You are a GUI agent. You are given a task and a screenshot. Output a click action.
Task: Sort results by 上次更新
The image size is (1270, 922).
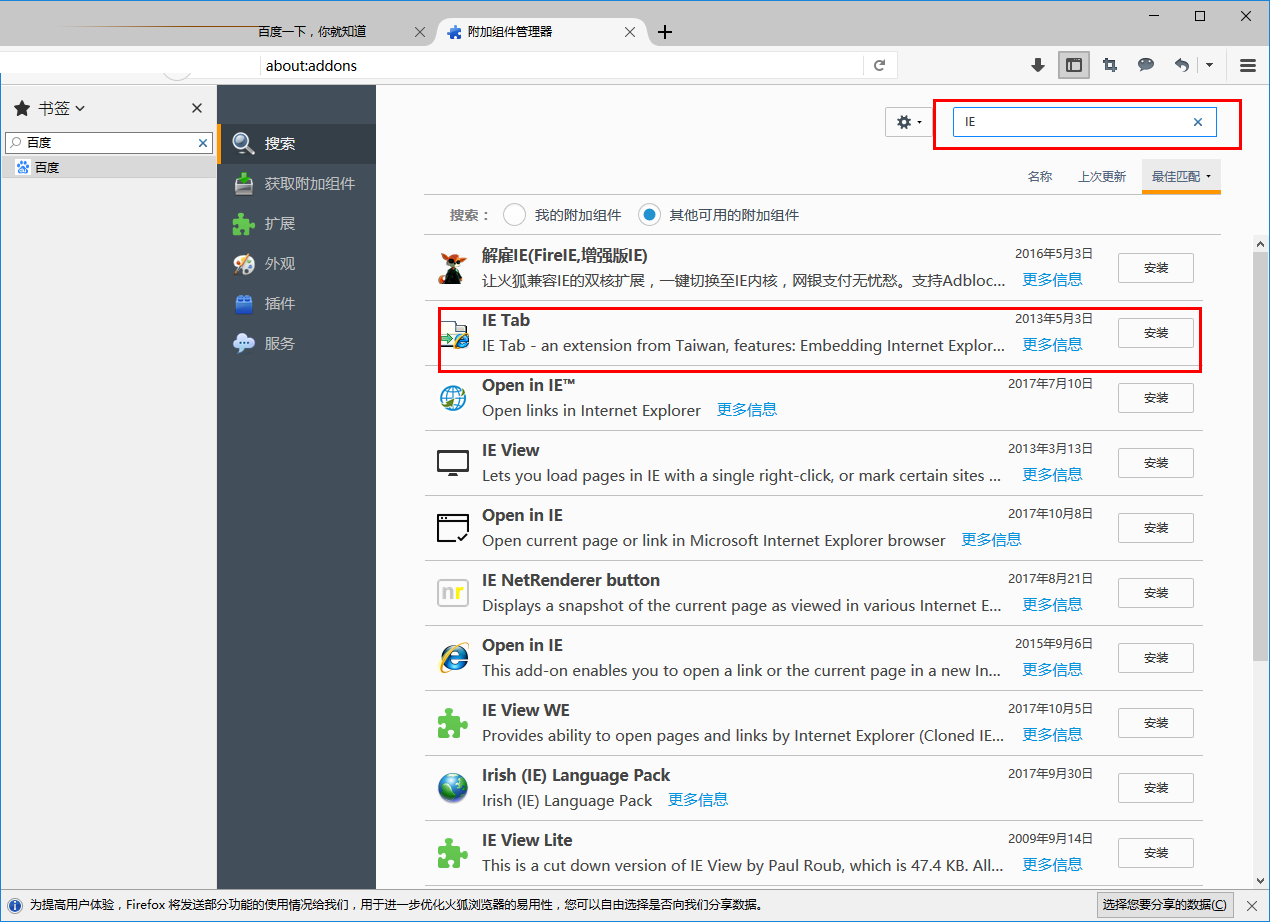click(1102, 176)
